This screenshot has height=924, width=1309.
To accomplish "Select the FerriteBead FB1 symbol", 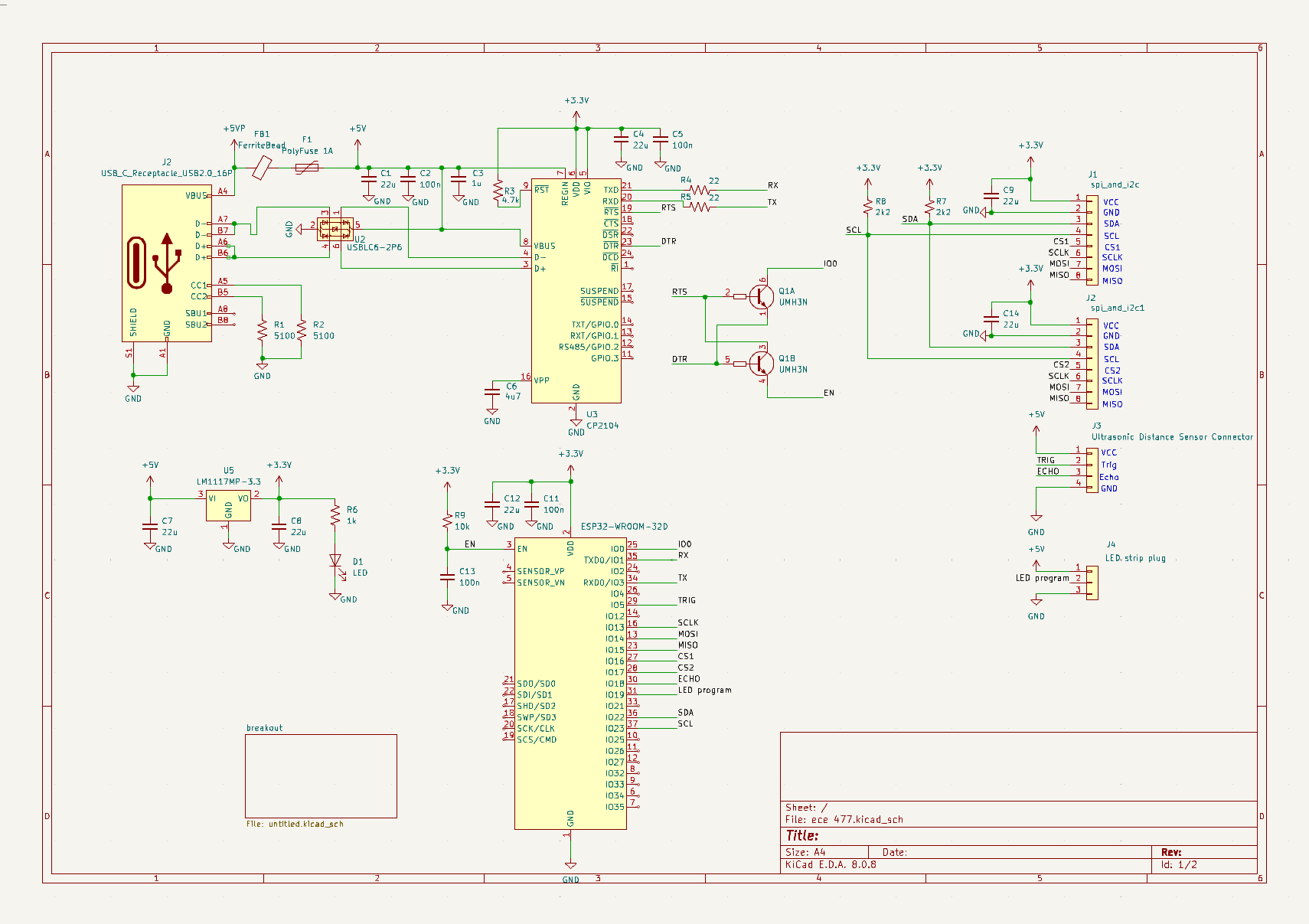I will (263, 168).
